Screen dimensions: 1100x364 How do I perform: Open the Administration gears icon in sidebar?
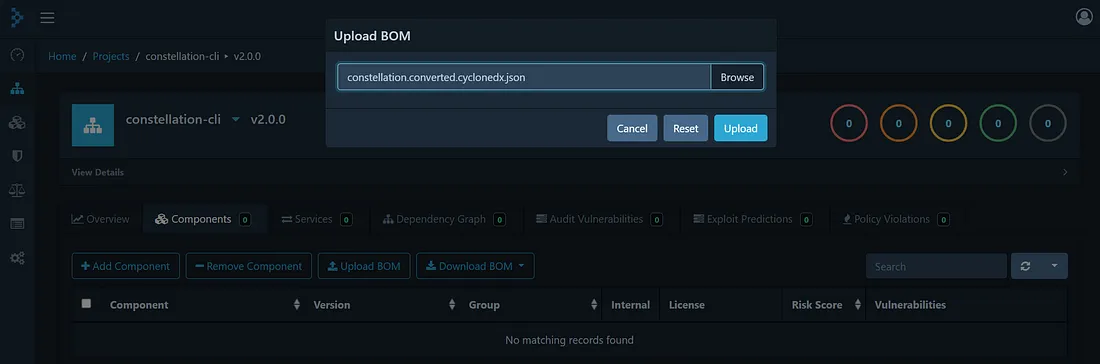[x=17, y=258]
